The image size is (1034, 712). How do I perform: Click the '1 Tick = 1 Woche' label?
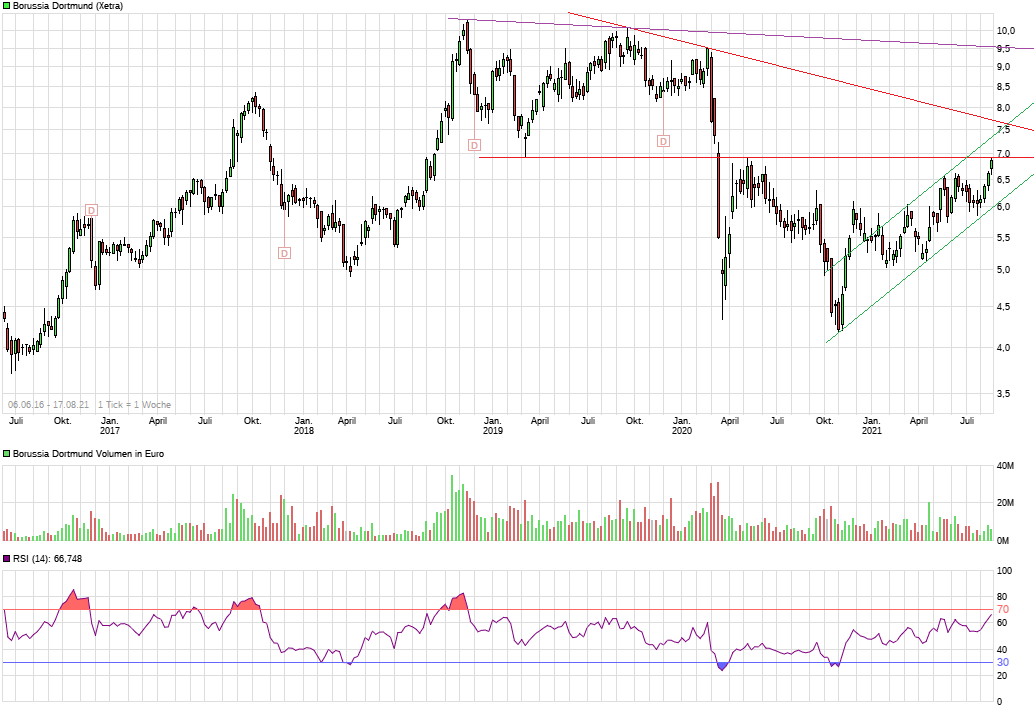click(135, 405)
